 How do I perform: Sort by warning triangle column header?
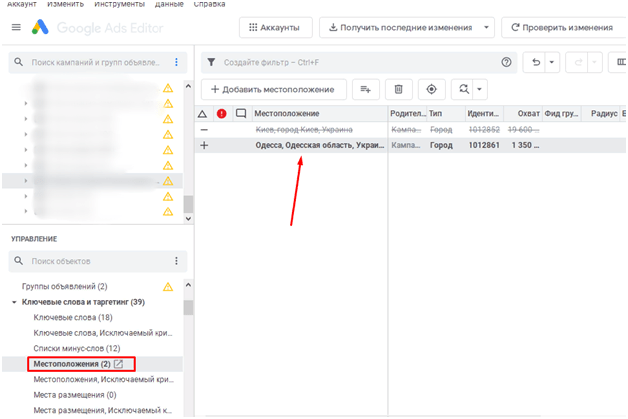[x=203, y=114]
